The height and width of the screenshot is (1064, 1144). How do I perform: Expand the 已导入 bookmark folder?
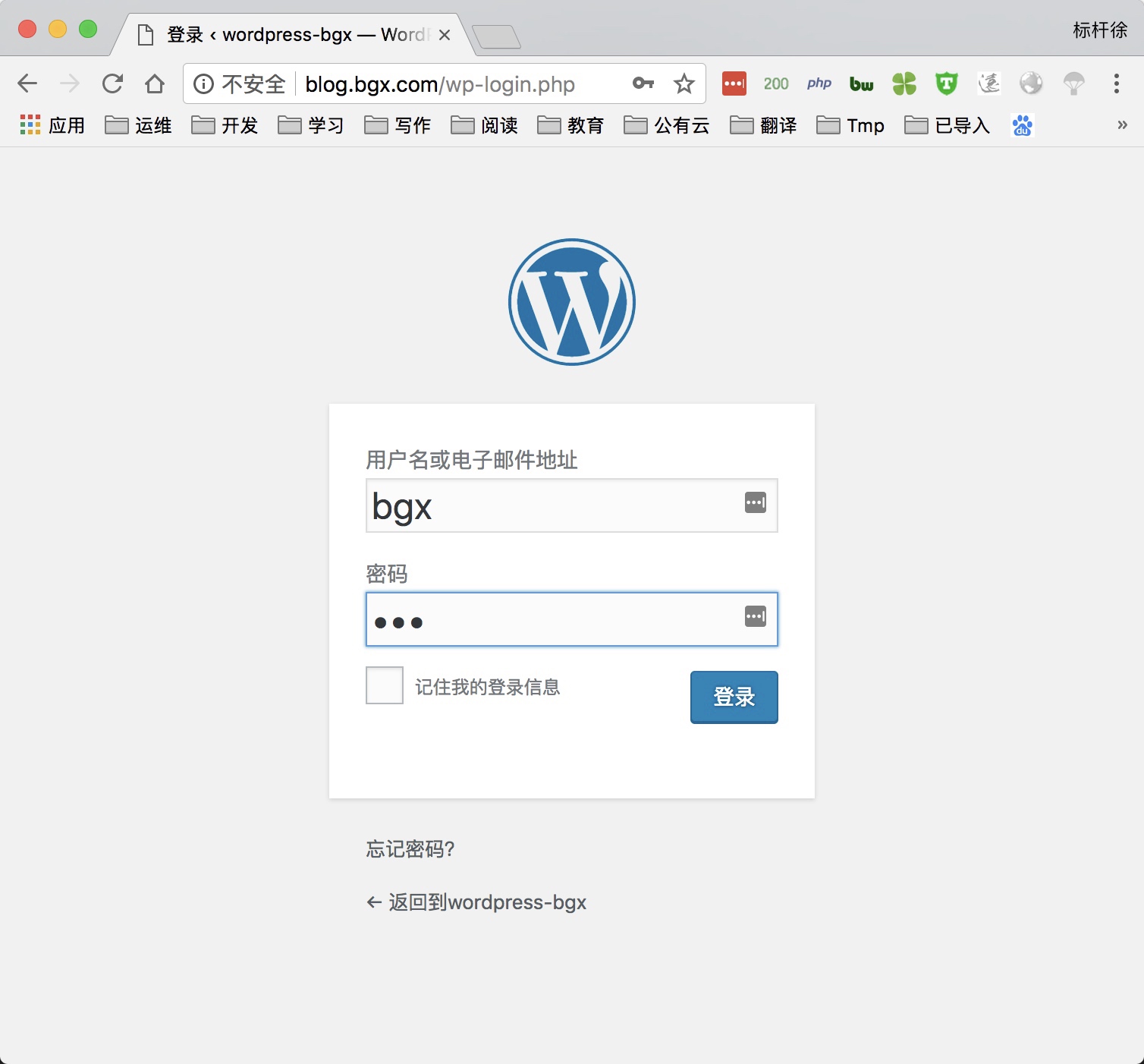click(x=948, y=125)
